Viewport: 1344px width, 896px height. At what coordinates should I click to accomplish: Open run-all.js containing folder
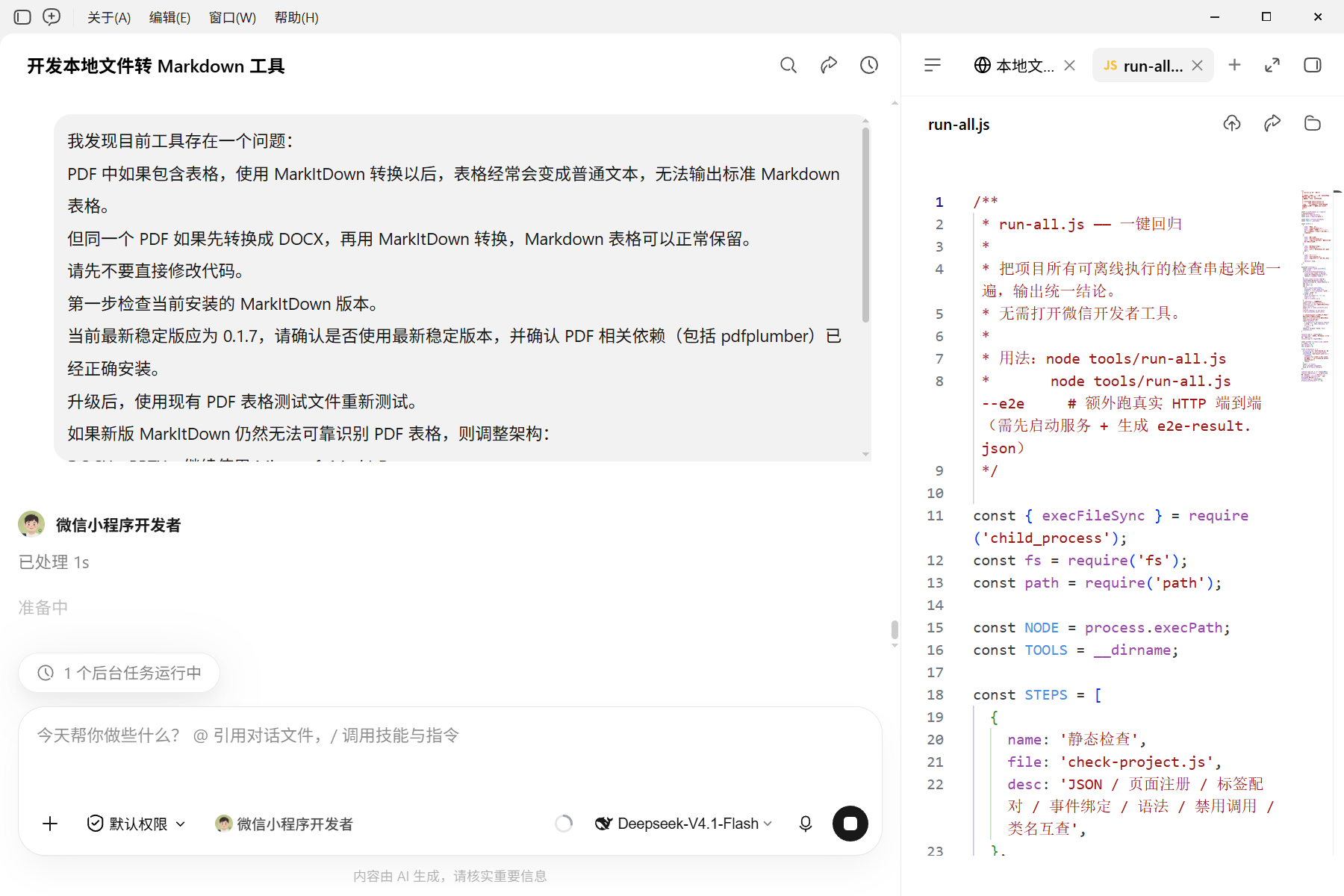1313,123
